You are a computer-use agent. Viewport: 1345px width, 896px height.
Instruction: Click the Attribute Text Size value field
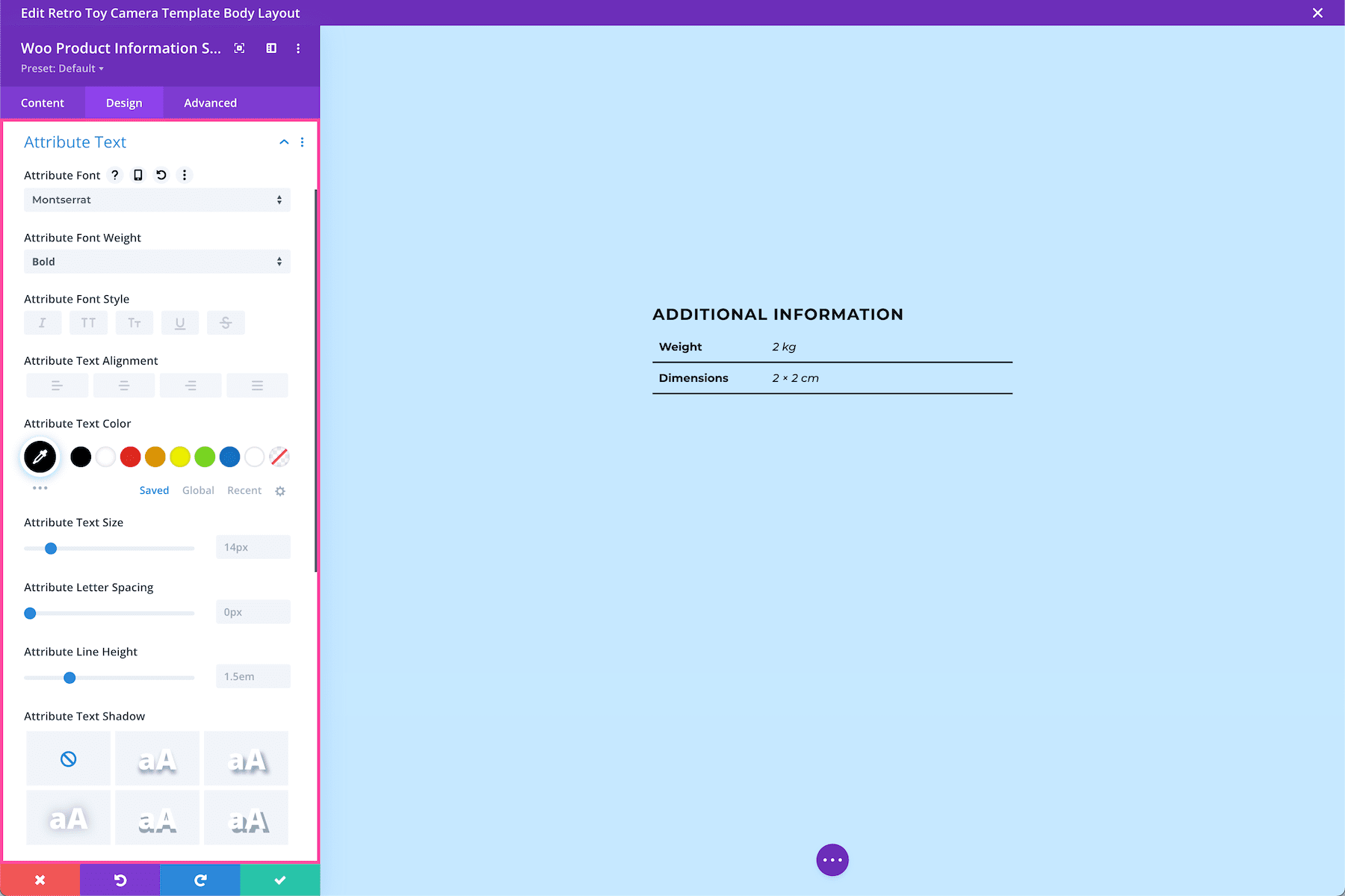pyautogui.click(x=253, y=546)
